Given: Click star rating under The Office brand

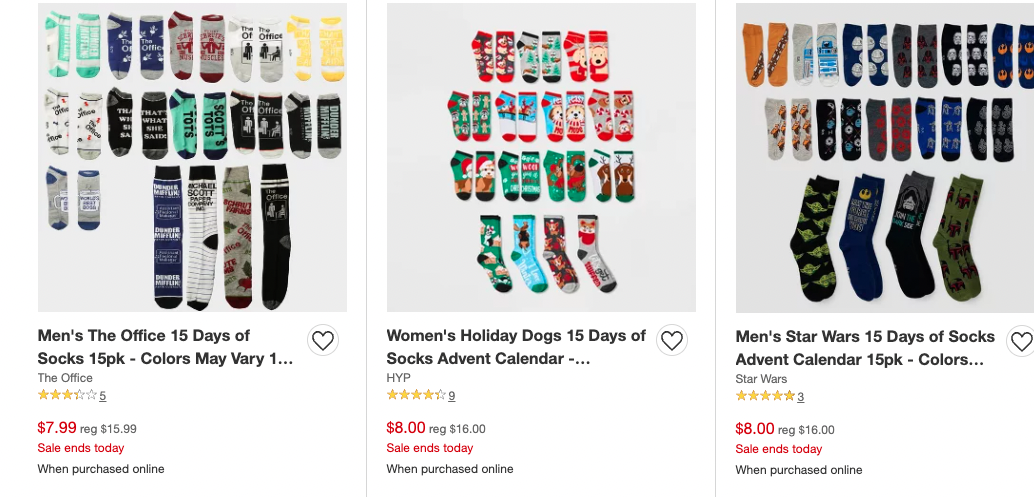Looking at the screenshot, I should point(67,396).
